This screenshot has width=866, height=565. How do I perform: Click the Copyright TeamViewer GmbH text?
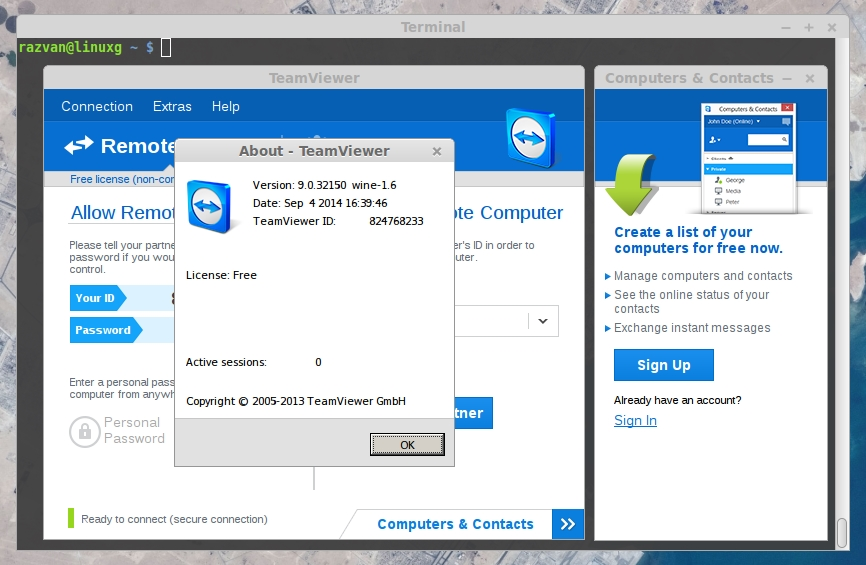click(x=295, y=401)
